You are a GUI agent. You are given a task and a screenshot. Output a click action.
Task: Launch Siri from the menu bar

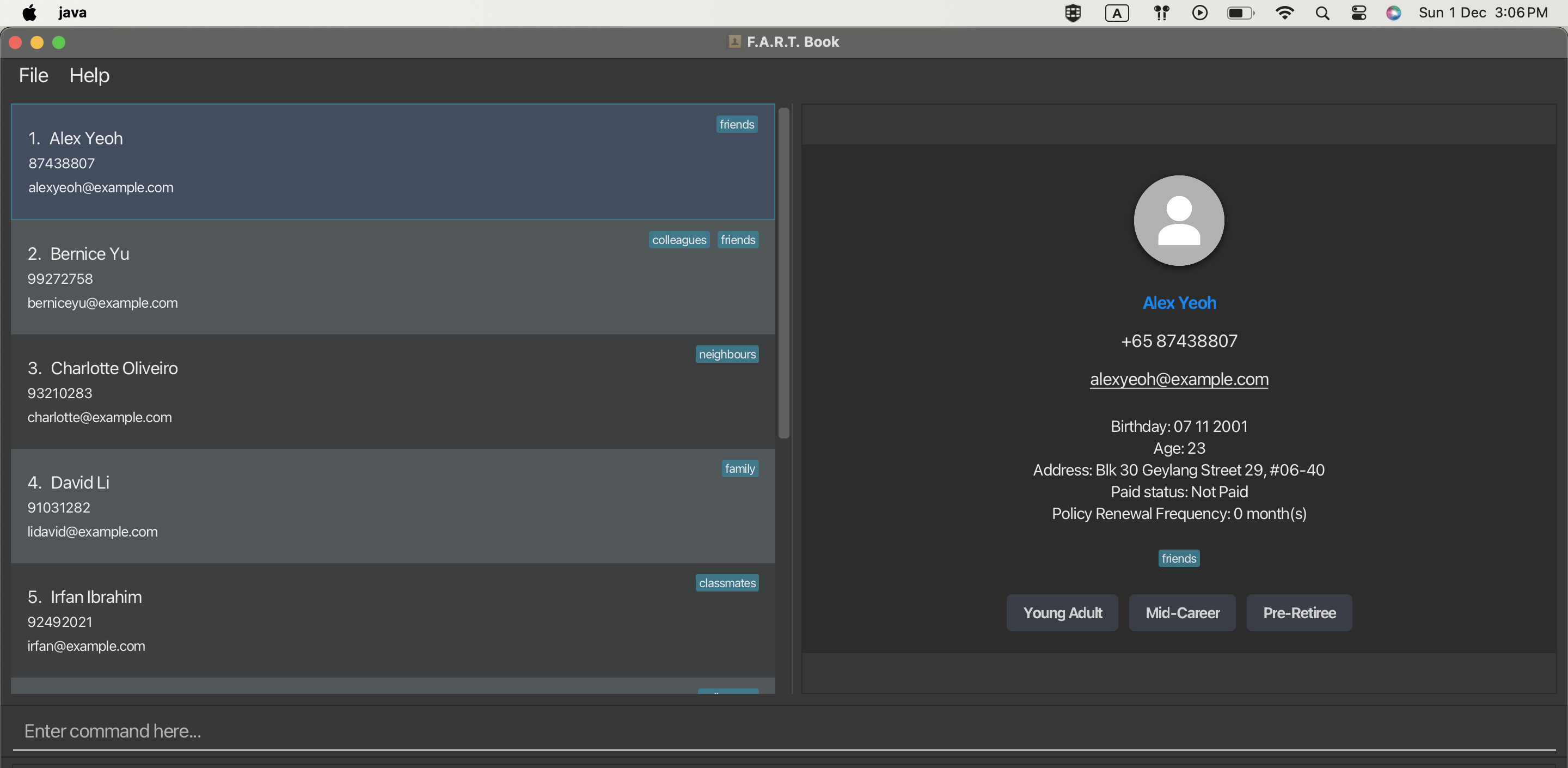pyautogui.click(x=1393, y=13)
